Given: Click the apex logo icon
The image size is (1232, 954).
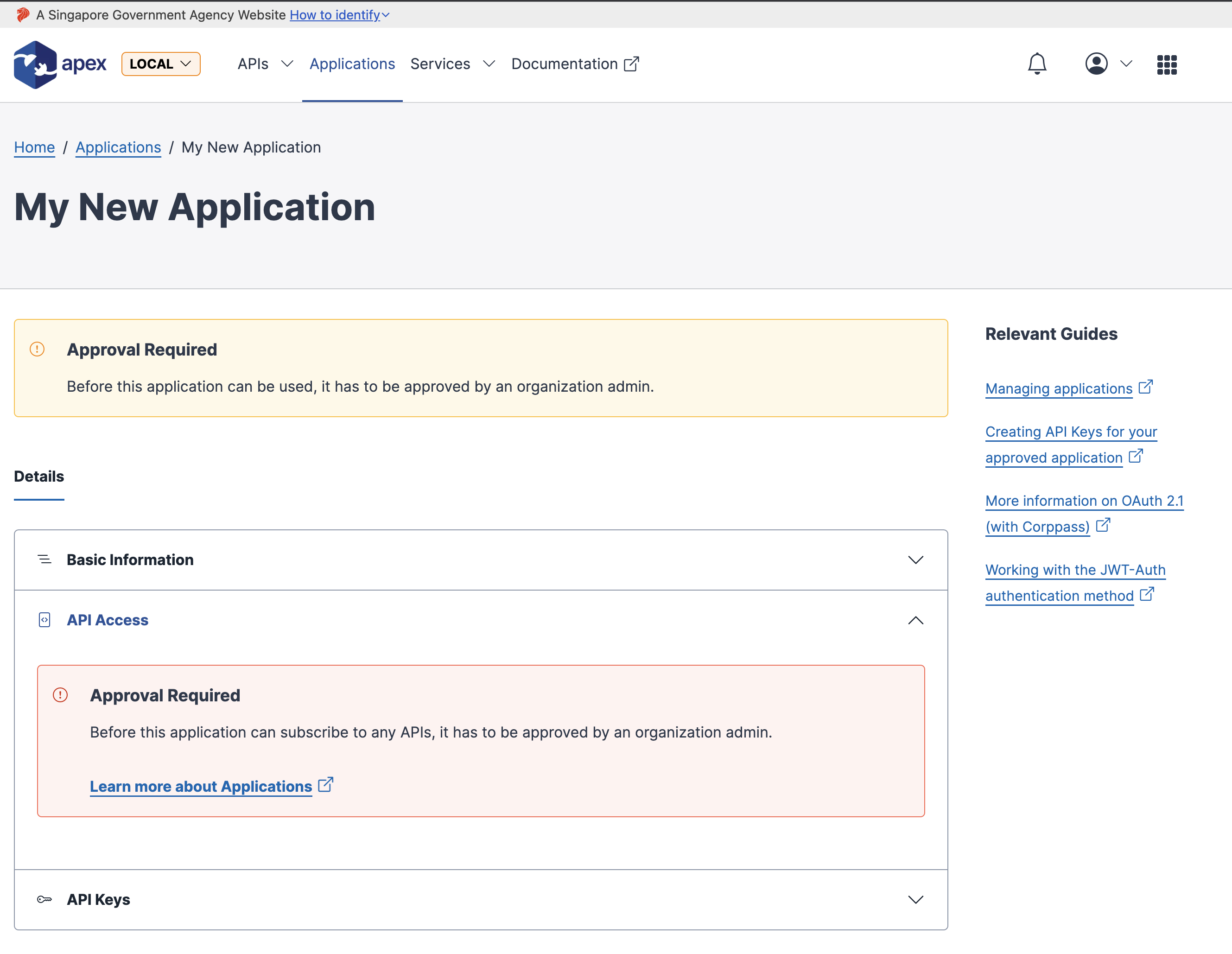Looking at the screenshot, I should (36, 64).
